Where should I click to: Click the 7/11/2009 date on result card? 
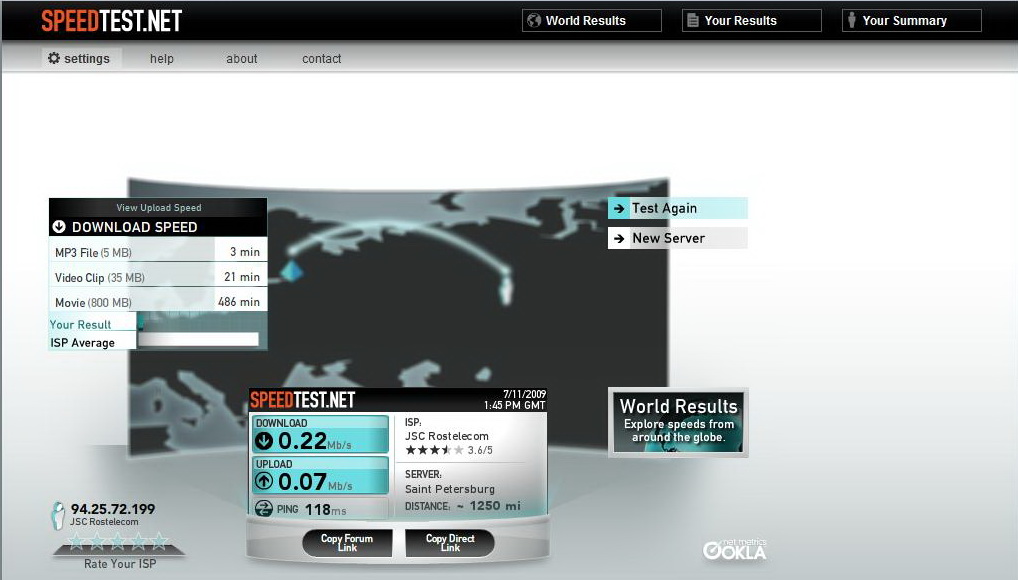pyautogui.click(x=525, y=394)
